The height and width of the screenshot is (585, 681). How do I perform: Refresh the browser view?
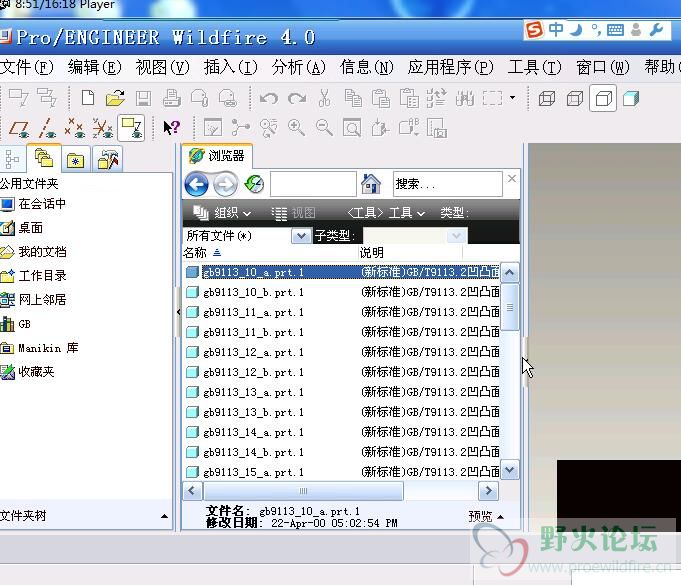coord(255,184)
